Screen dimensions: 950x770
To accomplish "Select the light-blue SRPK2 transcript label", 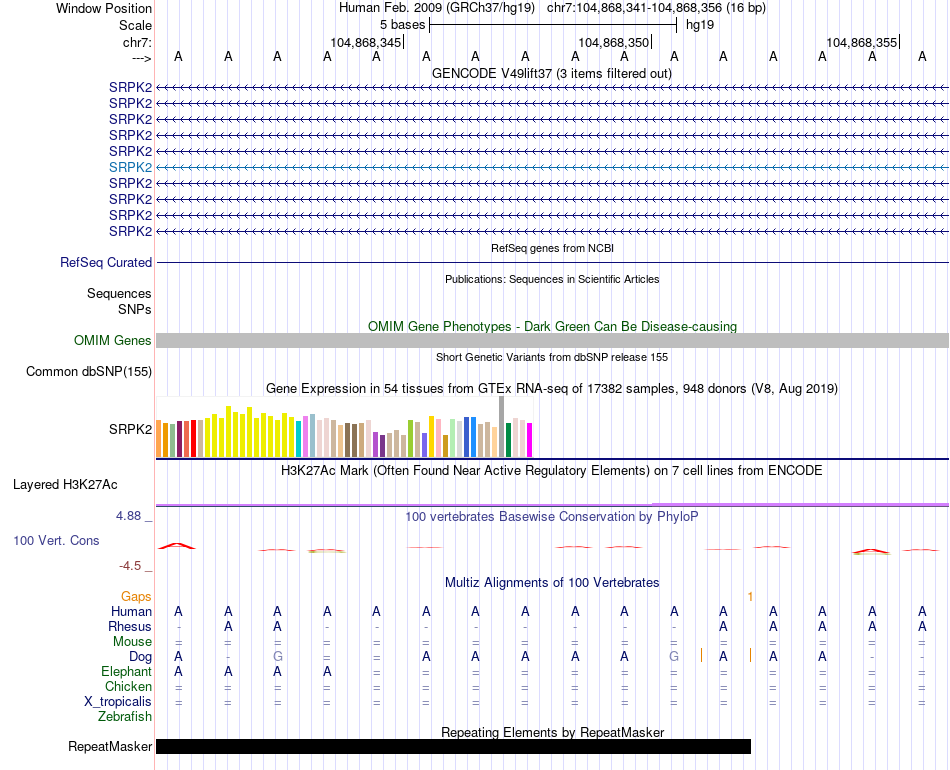I will click(130, 167).
